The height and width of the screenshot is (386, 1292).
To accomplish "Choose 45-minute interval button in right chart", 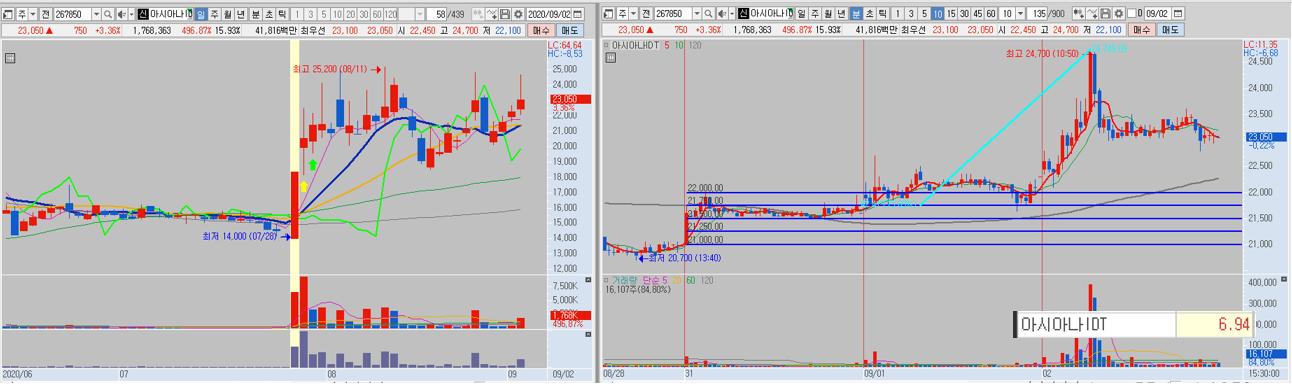I will (x=978, y=14).
